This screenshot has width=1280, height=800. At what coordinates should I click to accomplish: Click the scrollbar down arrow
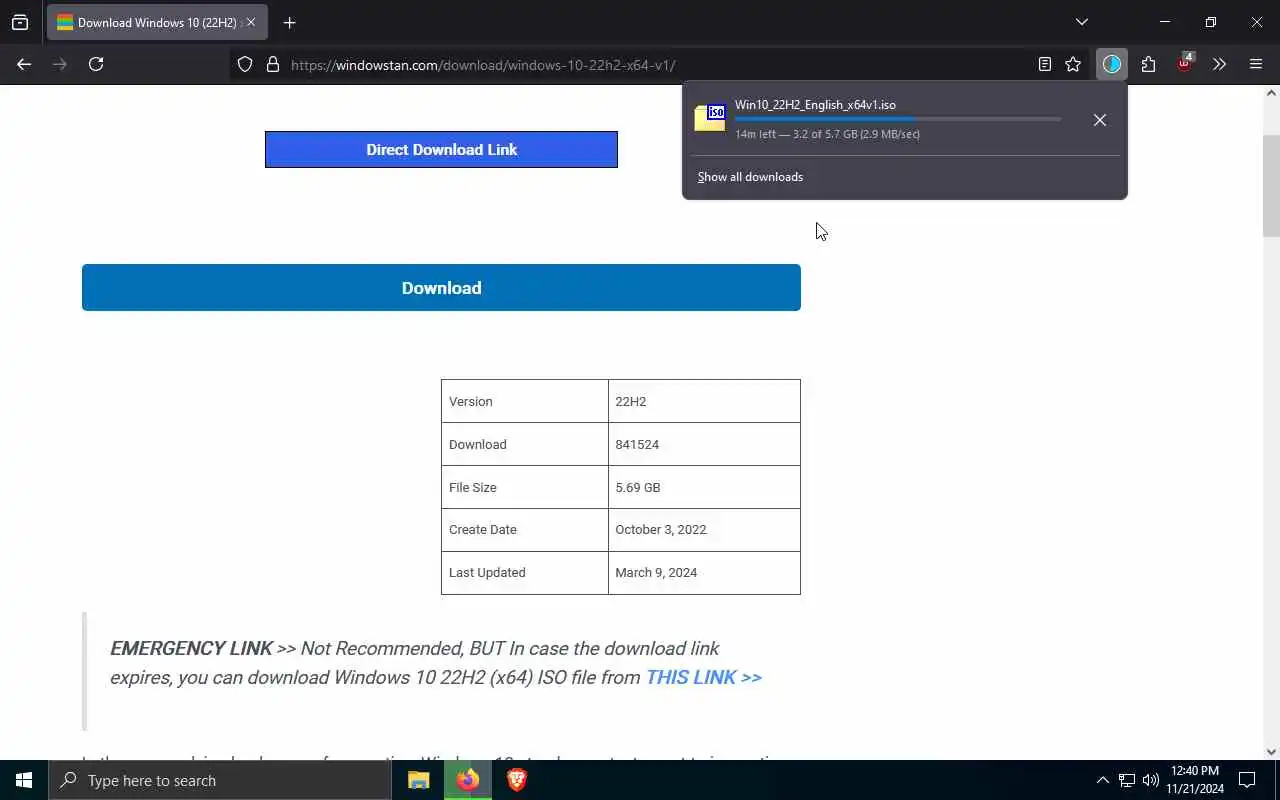point(1271,752)
